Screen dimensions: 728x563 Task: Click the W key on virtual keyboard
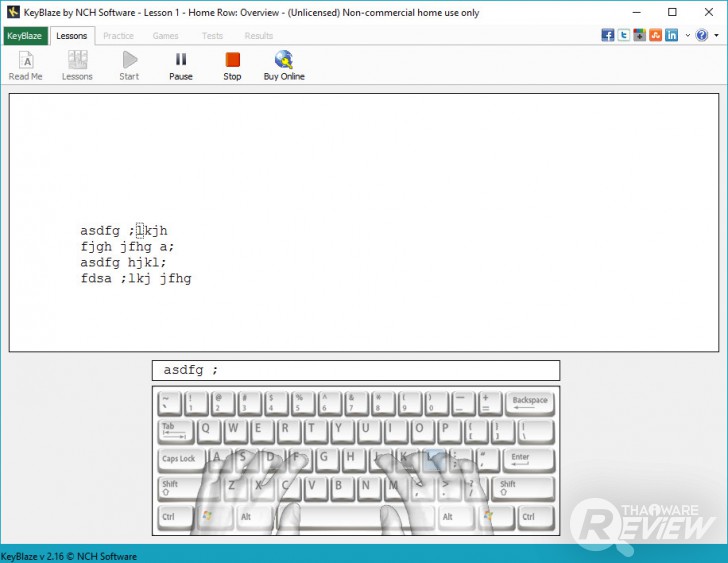[234, 431]
